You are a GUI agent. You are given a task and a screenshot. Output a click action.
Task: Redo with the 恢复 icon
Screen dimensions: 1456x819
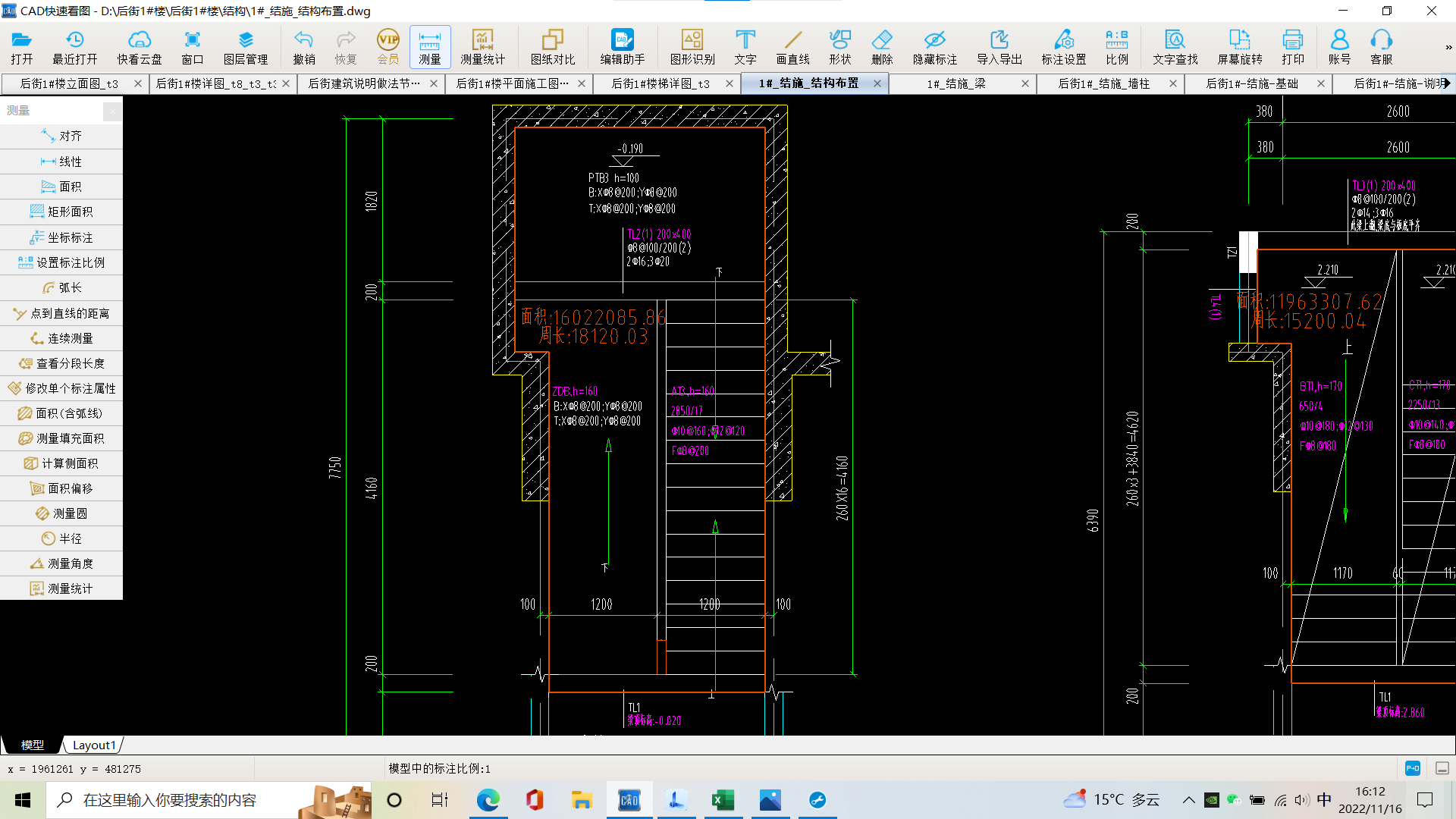(346, 47)
